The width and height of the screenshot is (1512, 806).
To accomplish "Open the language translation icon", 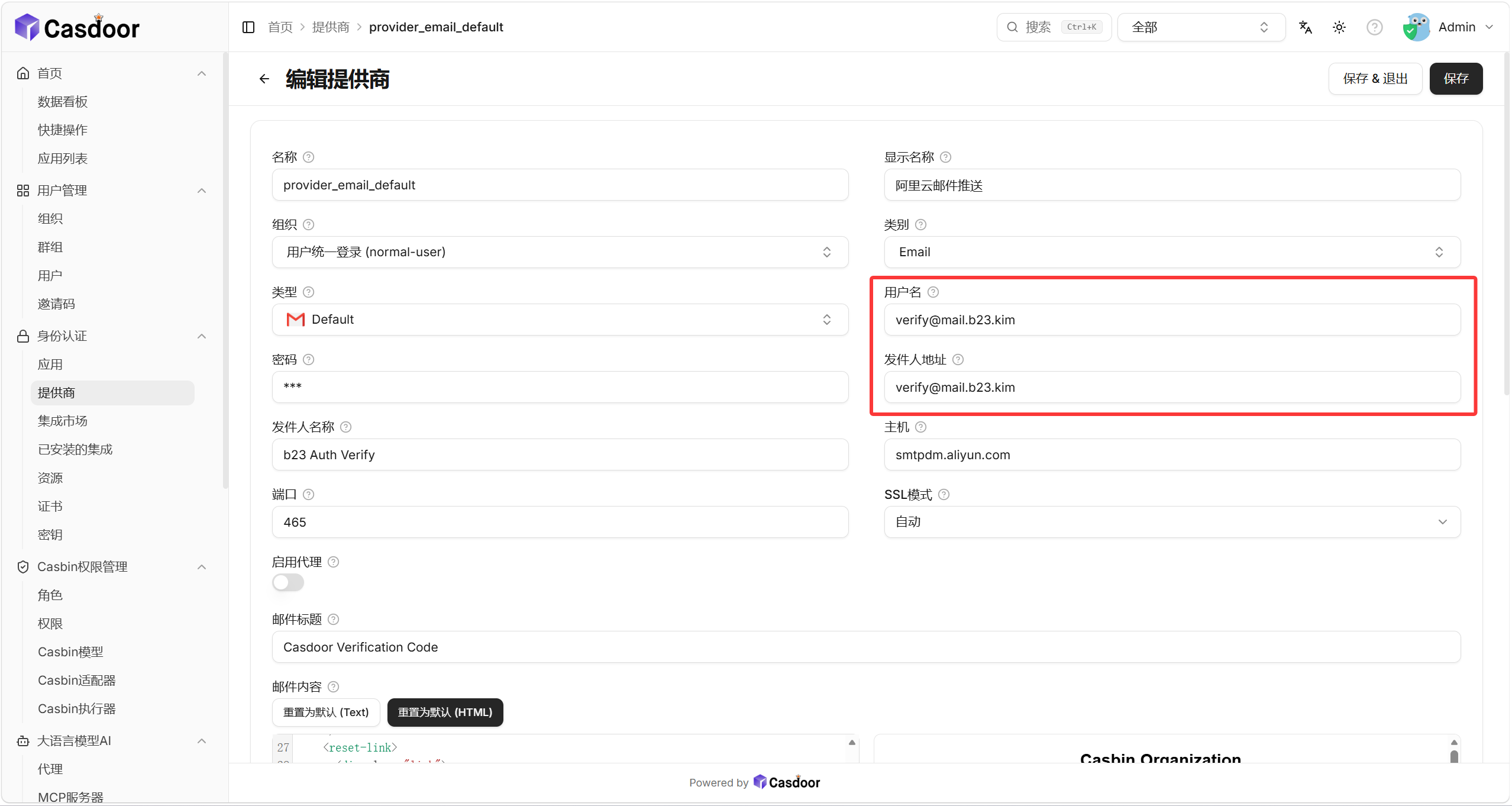I will coord(1306,27).
